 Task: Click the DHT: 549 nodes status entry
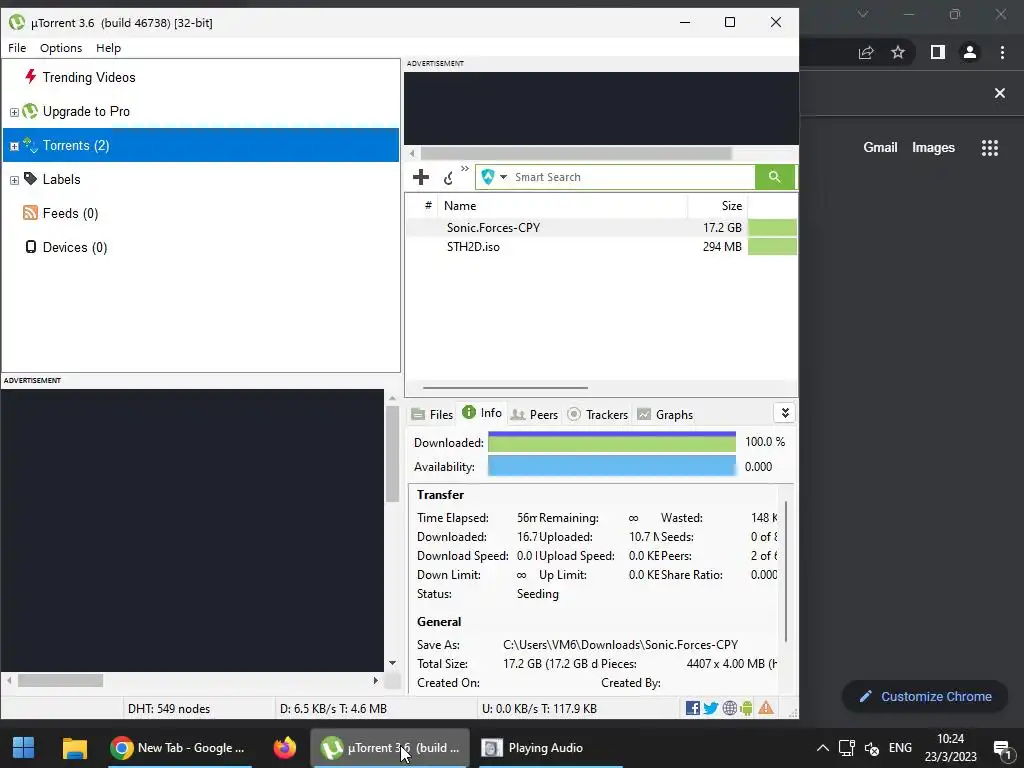(169, 709)
